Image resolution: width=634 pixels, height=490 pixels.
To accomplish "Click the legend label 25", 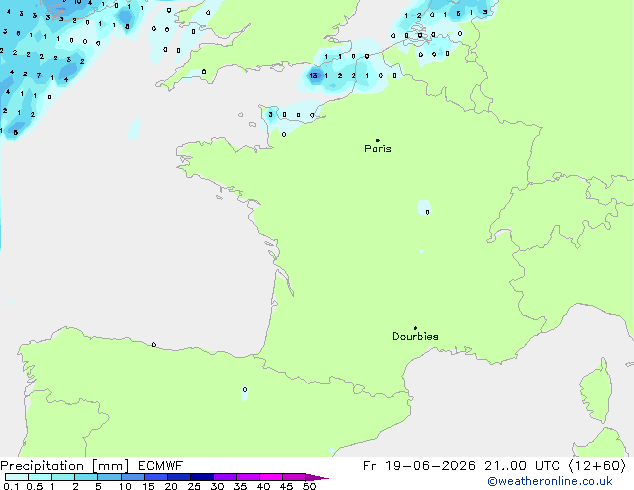I will [194, 486].
